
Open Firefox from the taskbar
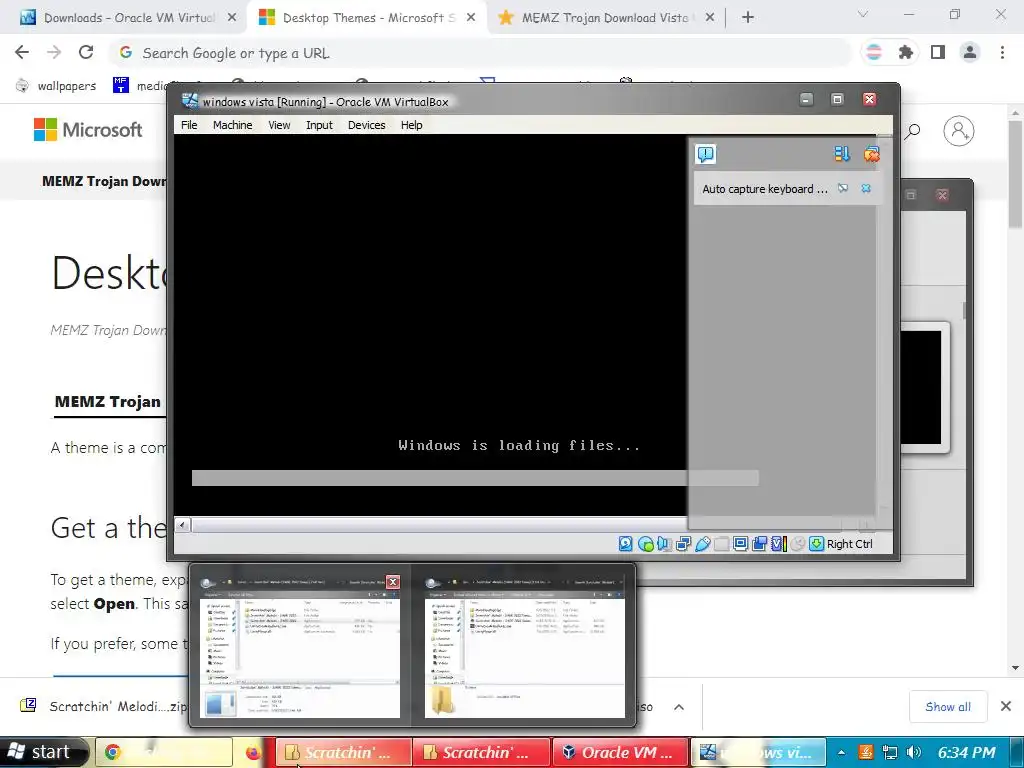[x=253, y=753]
